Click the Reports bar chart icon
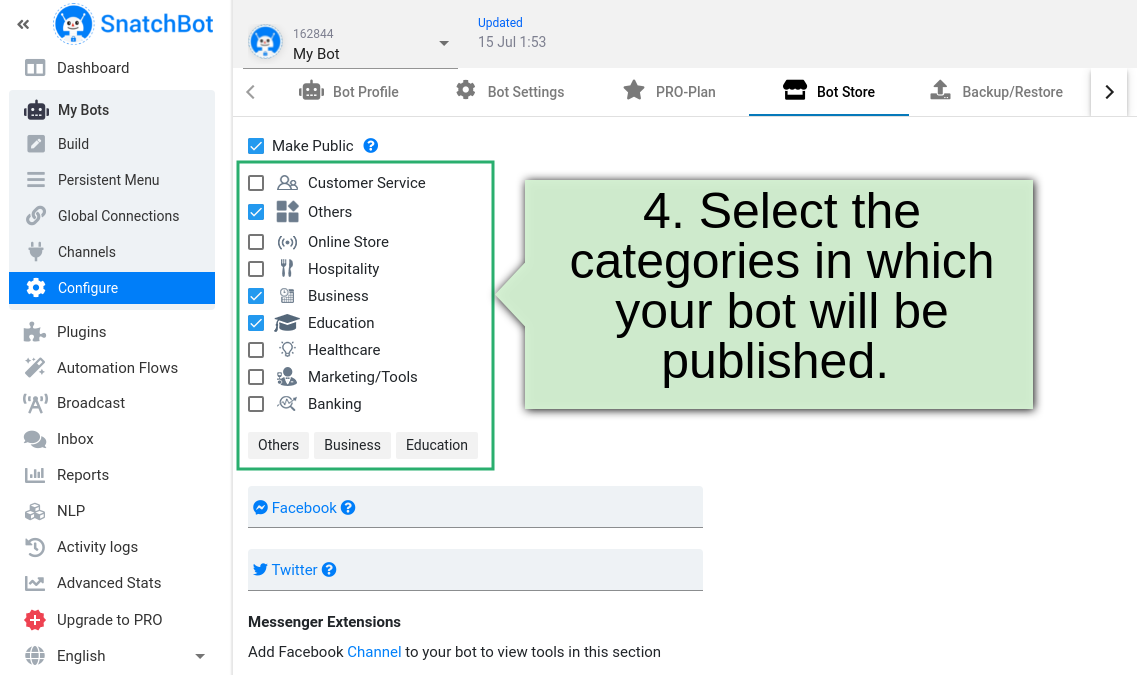Viewport: 1137px width, 675px height. [x=35, y=475]
